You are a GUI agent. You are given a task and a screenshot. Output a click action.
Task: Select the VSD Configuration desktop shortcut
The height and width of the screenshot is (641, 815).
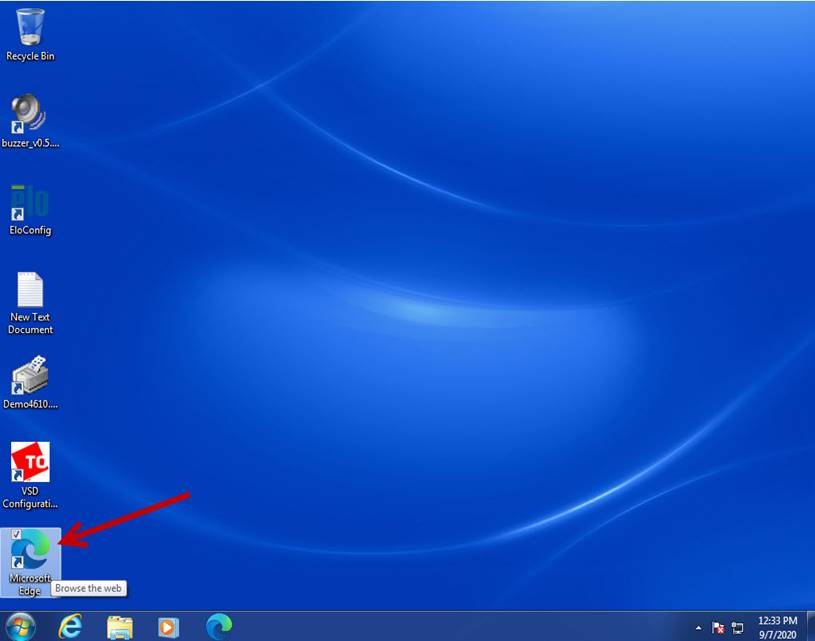pos(30,463)
